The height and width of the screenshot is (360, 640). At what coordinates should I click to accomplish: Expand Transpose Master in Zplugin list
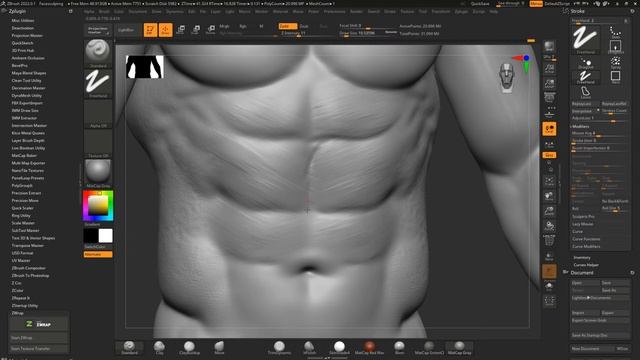(27, 245)
